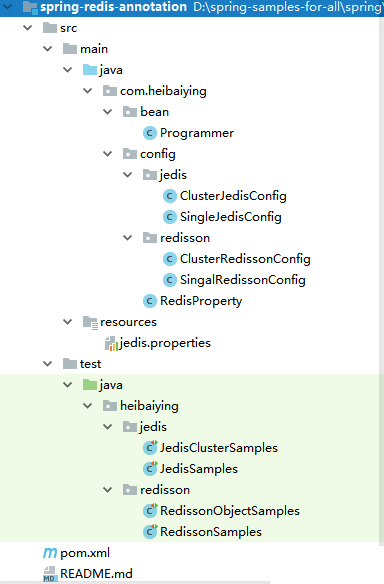Click the ClusterJedisConfig class icon
The image size is (384, 584).
click(x=170, y=196)
